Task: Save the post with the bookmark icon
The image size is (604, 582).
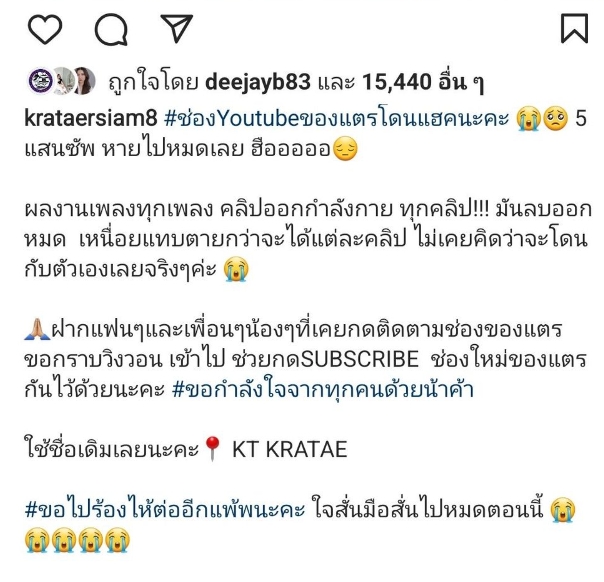Action: point(574,28)
